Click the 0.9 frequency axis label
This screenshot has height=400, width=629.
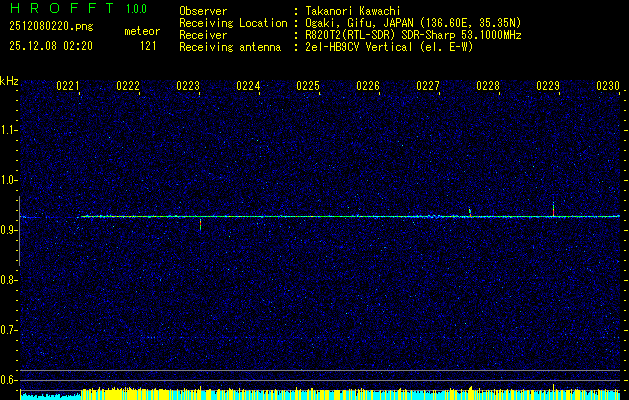(9, 230)
